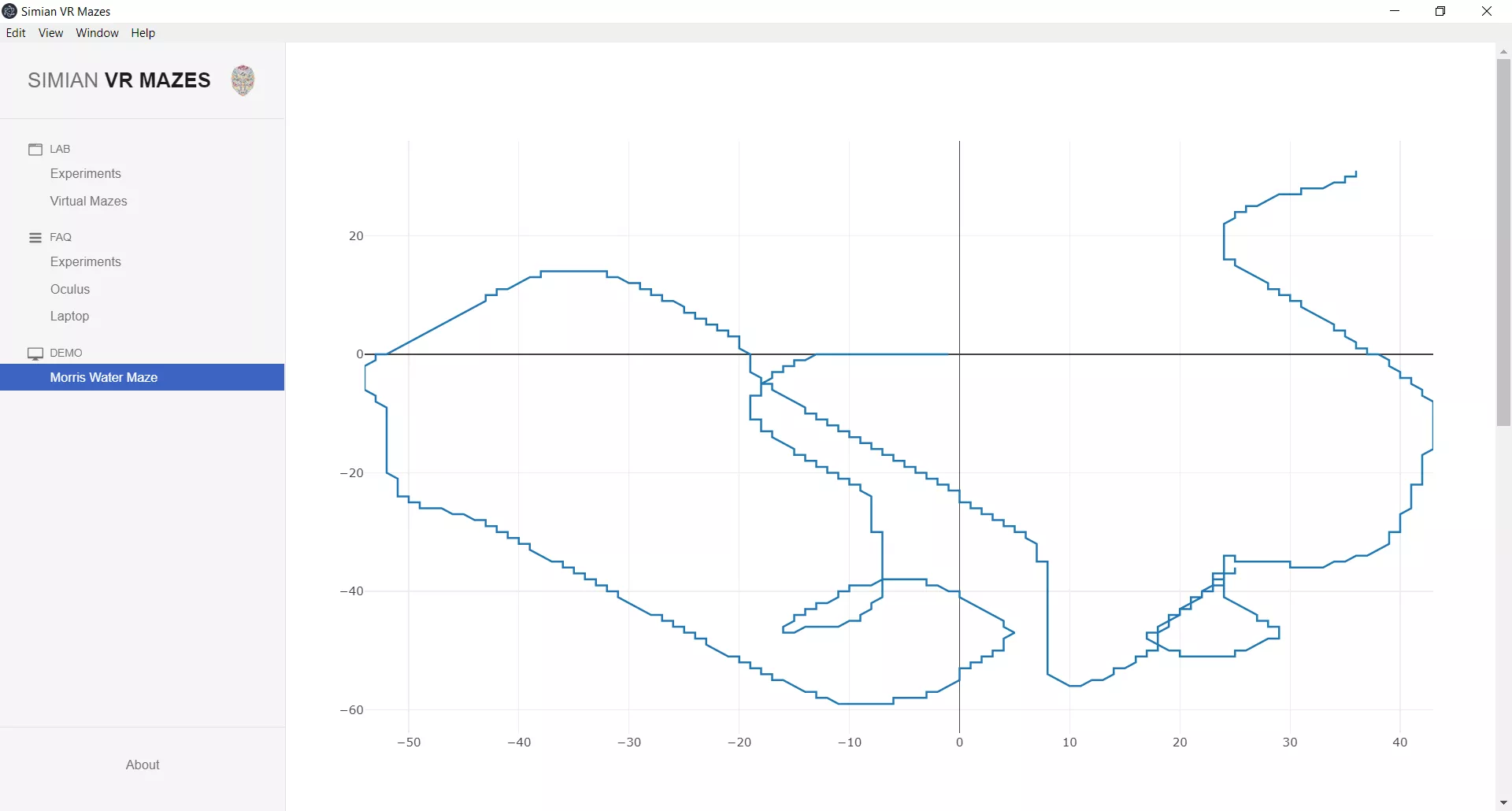Click the Simian VR Mazes title bar icon
This screenshot has height=811, width=1512.
[x=10, y=11]
